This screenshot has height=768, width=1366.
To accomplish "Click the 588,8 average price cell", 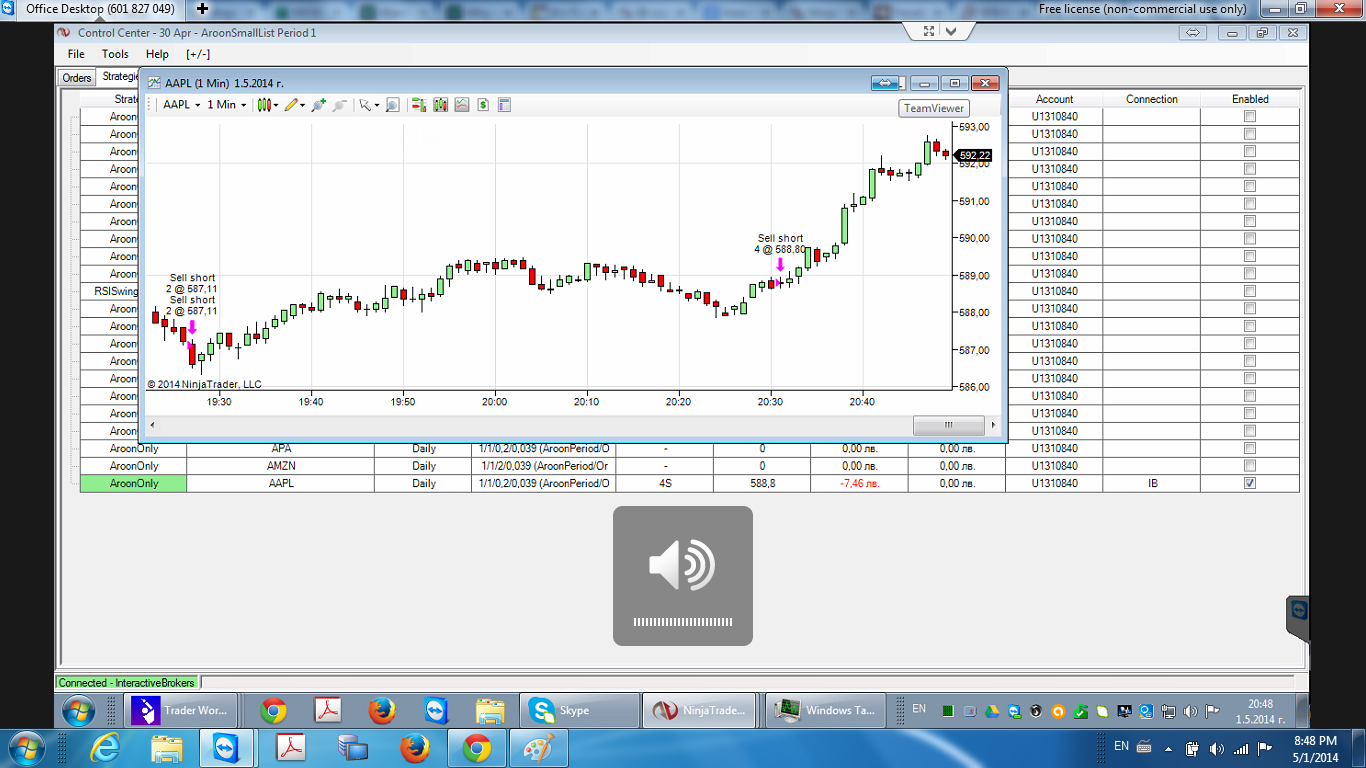I will pos(762,483).
